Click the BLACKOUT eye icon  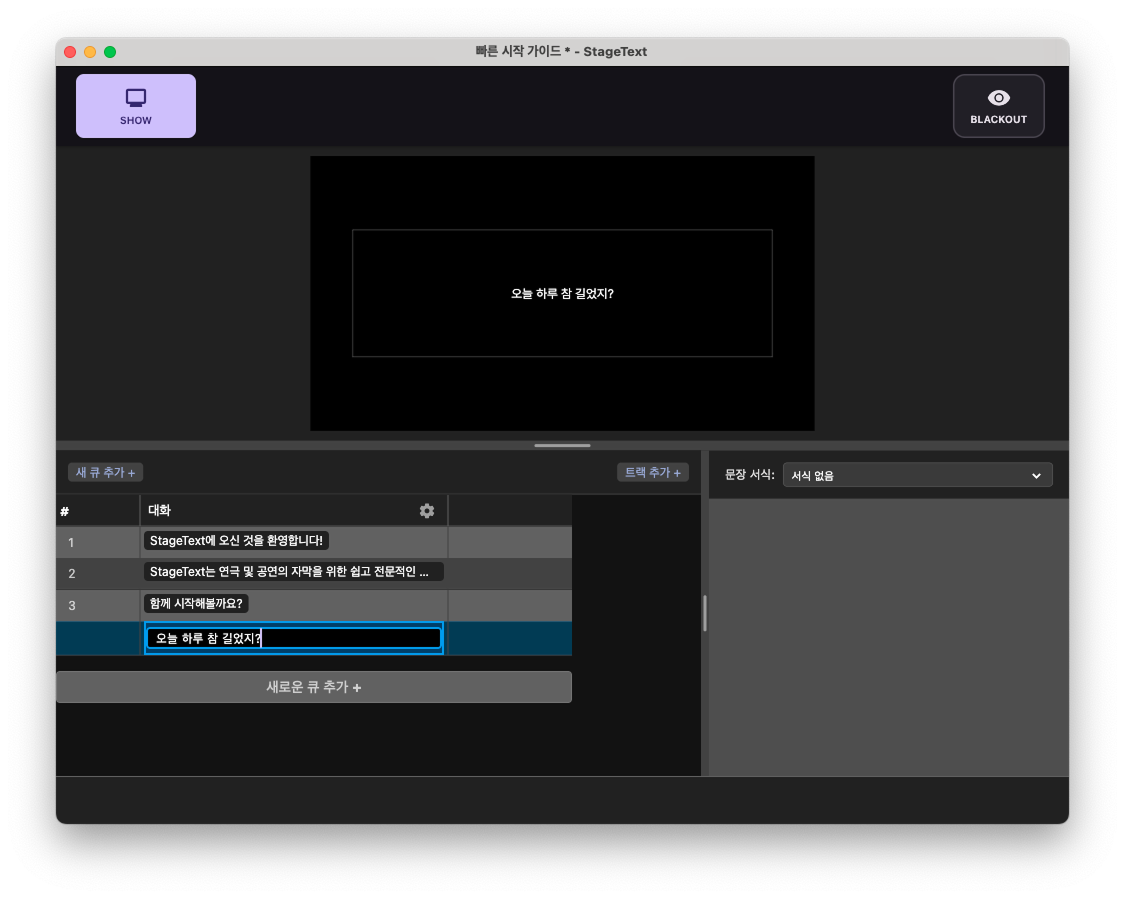click(x=998, y=97)
